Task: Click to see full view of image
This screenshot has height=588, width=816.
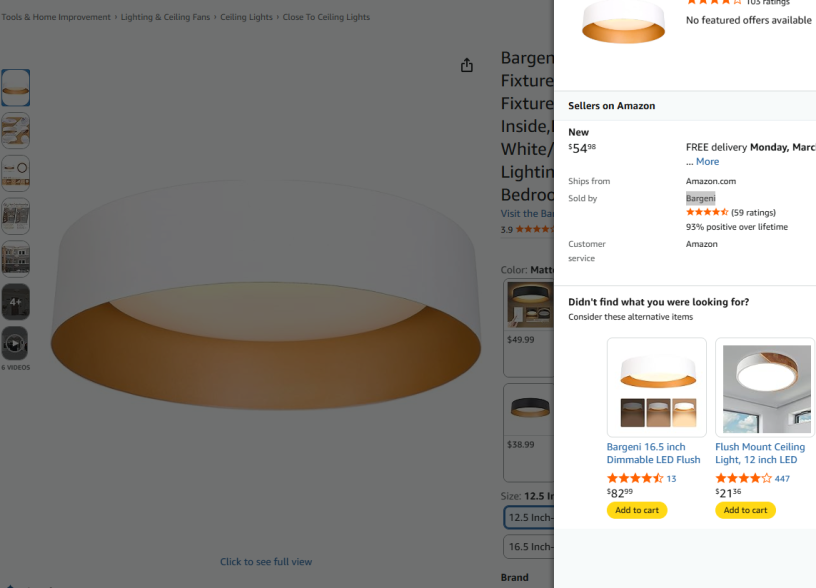Action: click(x=266, y=562)
